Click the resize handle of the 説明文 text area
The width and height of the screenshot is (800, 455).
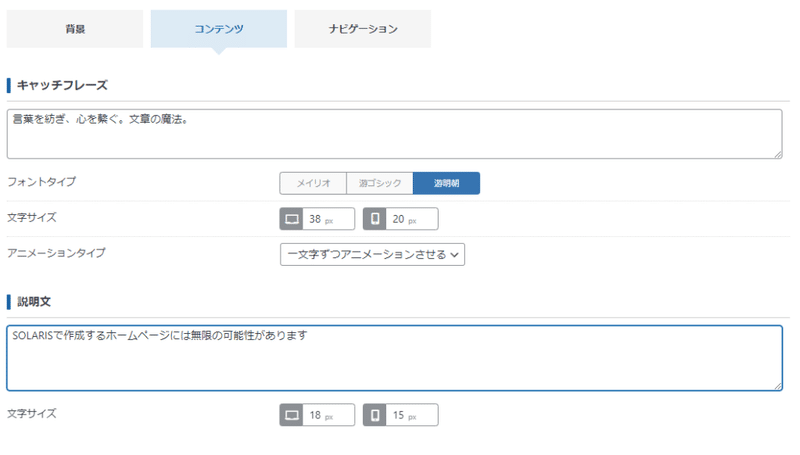click(x=778, y=387)
